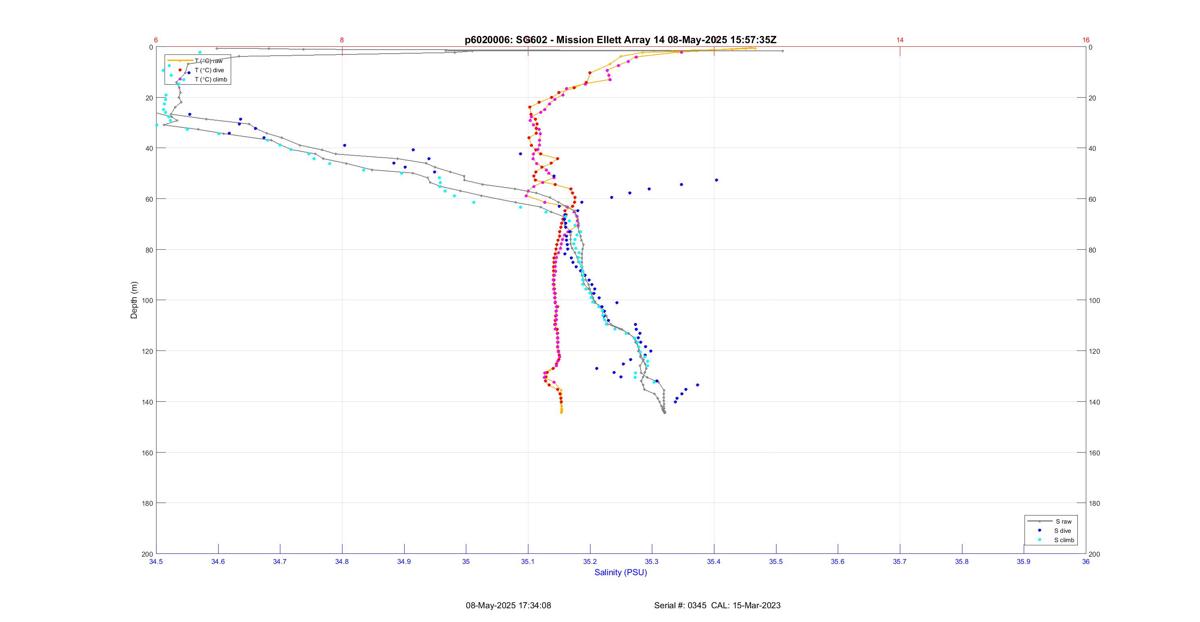Click salinity tick label 34.6
1200x622 pixels.
click(x=218, y=562)
